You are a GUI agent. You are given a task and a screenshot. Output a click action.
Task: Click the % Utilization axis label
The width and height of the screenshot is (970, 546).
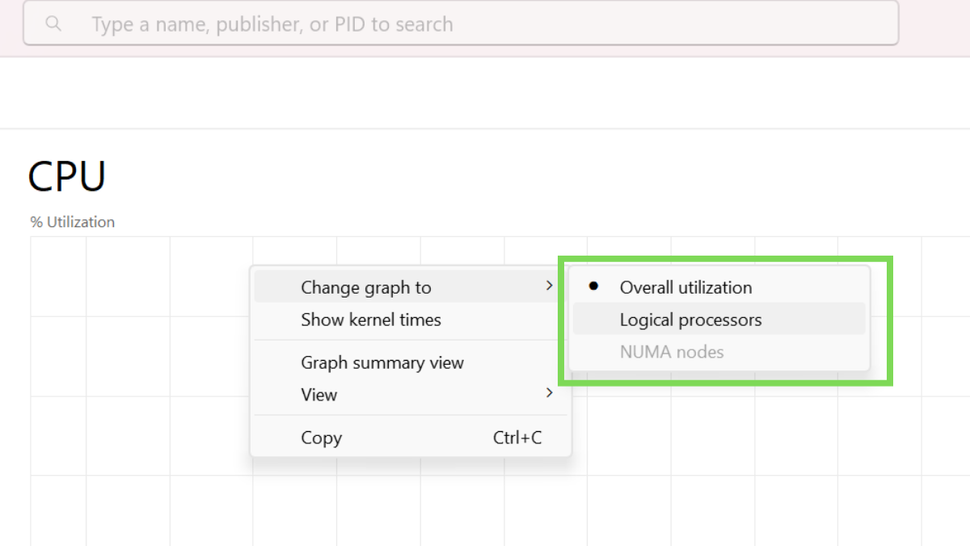[x=72, y=222]
